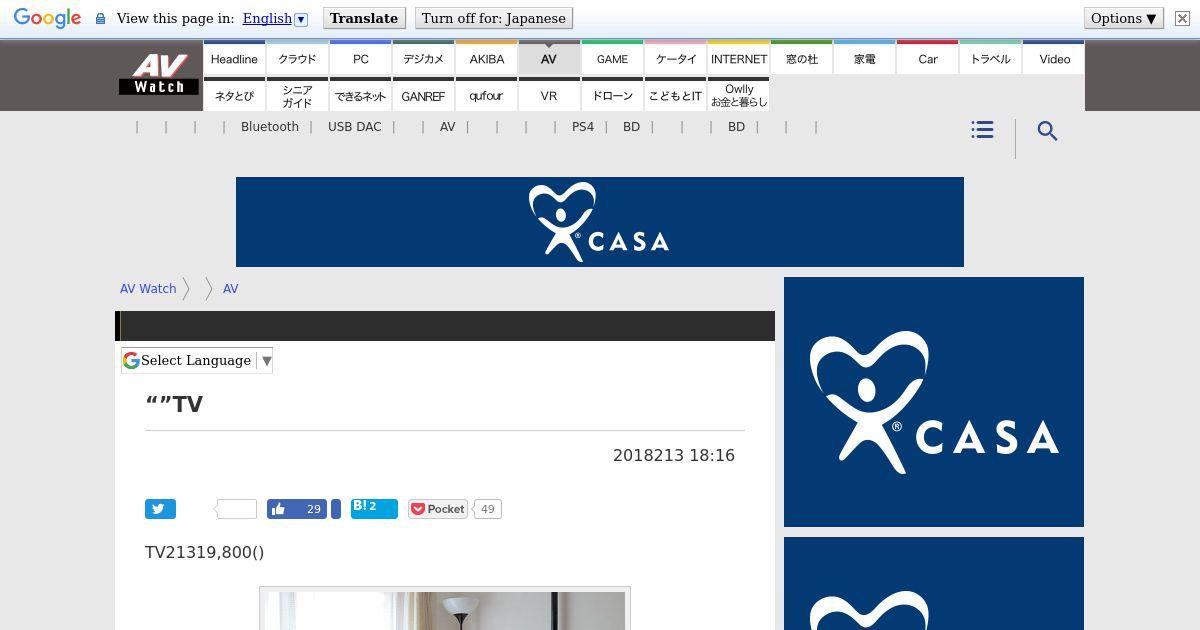
Task: Open the Car tab
Action: pos(927,59)
